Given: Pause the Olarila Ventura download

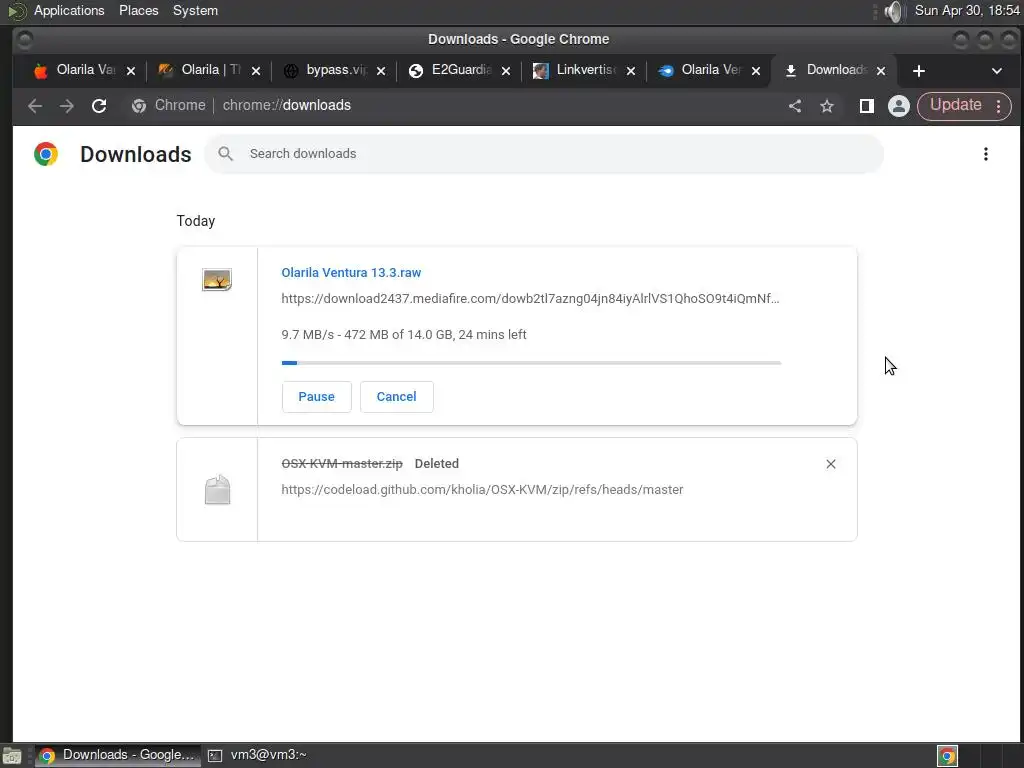Looking at the screenshot, I should (317, 396).
